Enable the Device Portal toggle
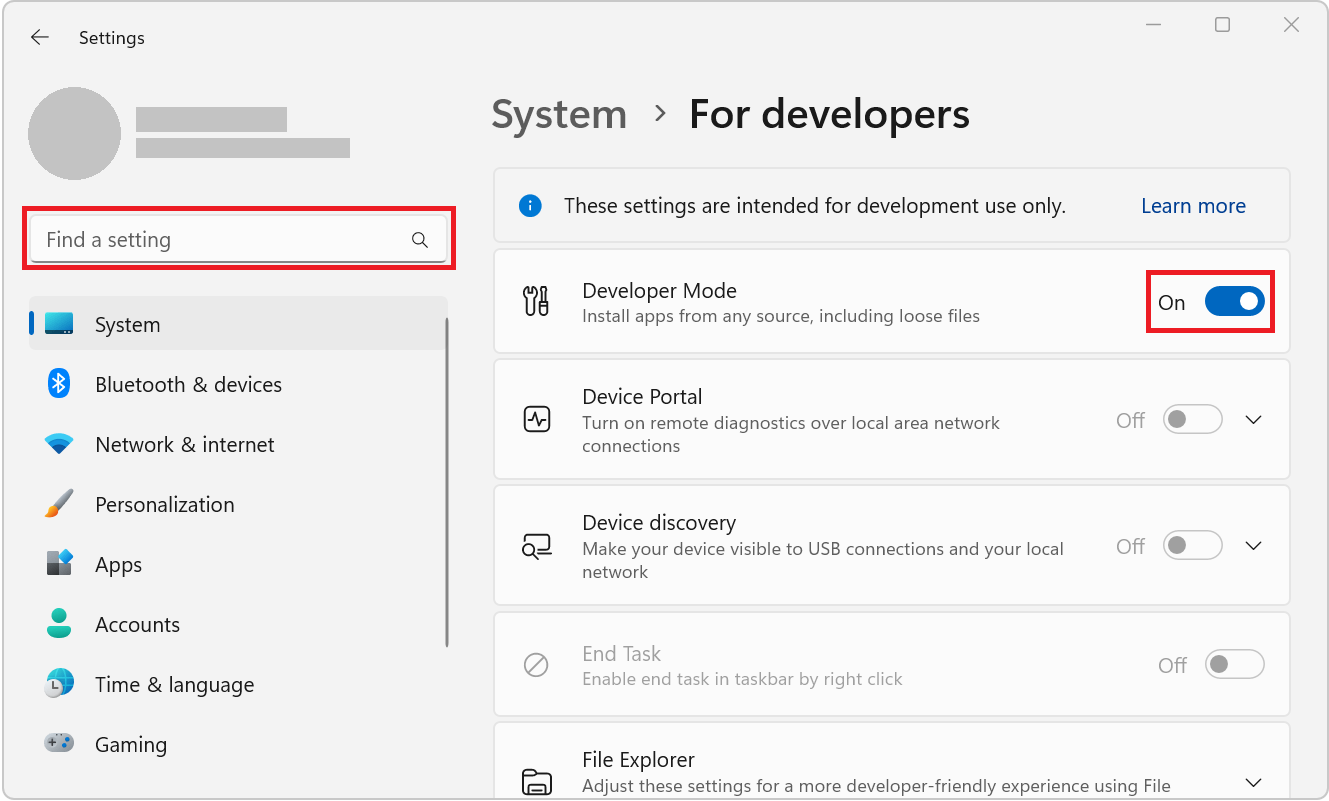 click(1192, 419)
